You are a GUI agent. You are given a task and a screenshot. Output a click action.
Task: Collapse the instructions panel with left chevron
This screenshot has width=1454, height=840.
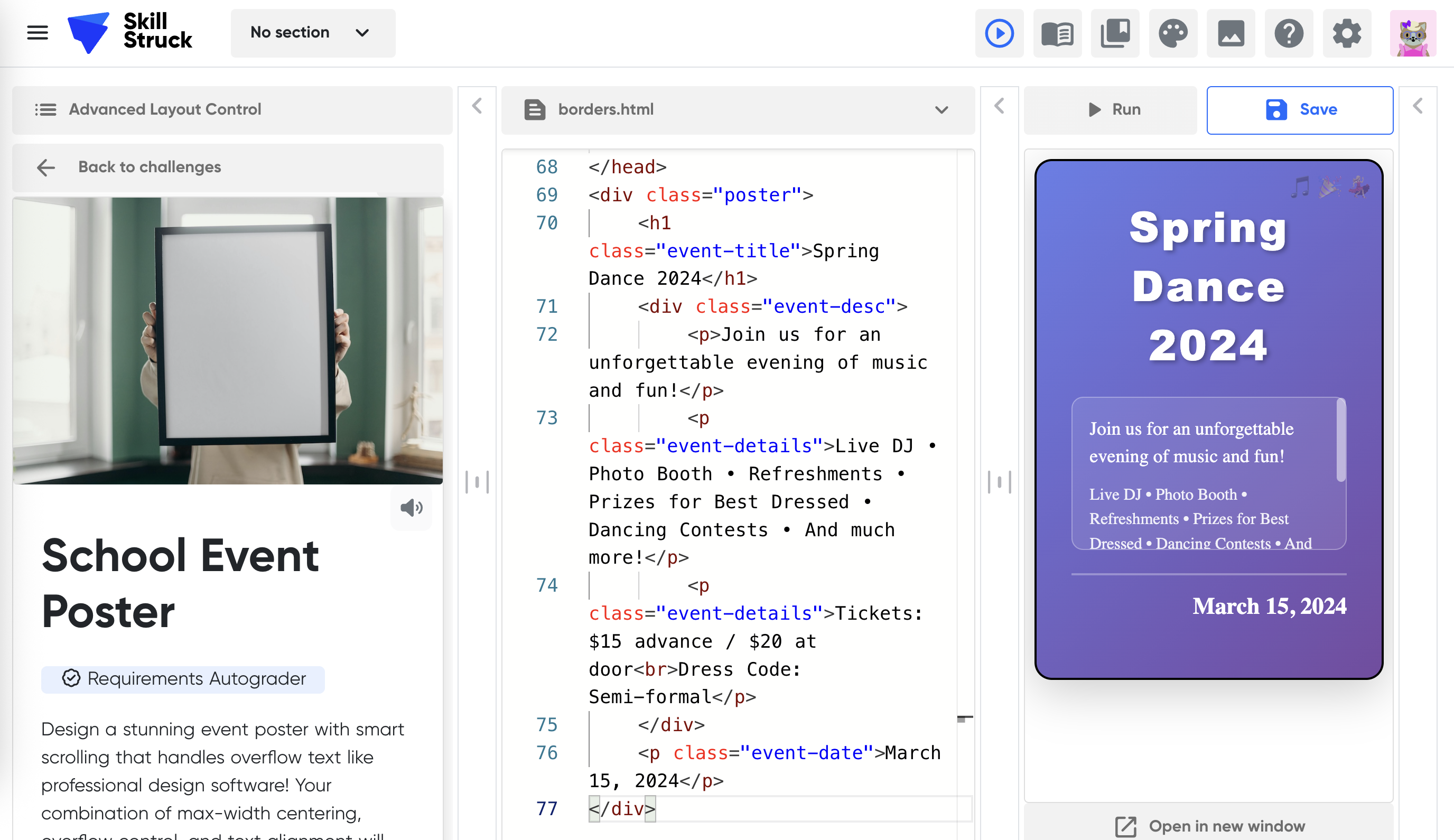pyautogui.click(x=477, y=106)
